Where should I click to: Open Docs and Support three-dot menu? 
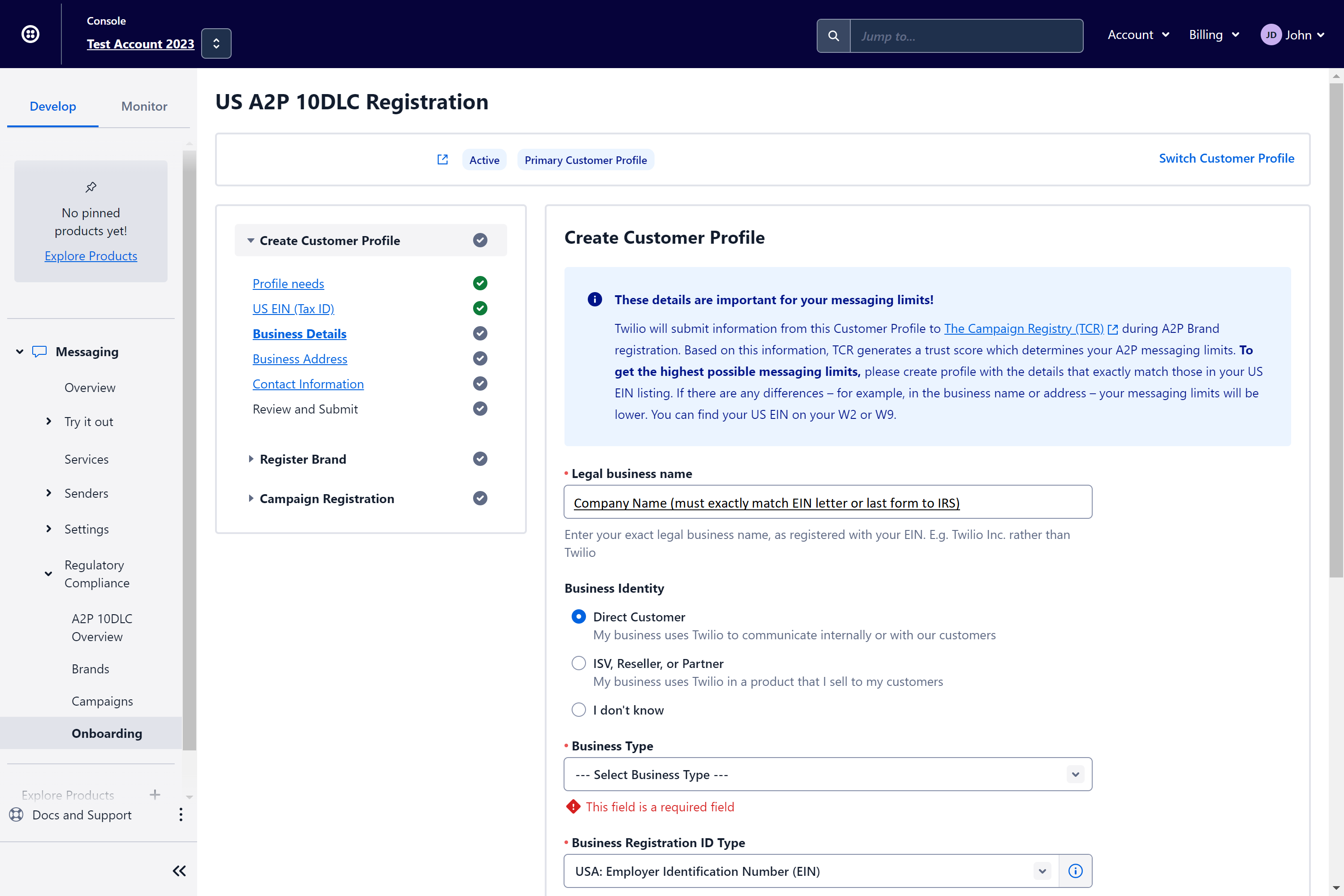tap(181, 814)
